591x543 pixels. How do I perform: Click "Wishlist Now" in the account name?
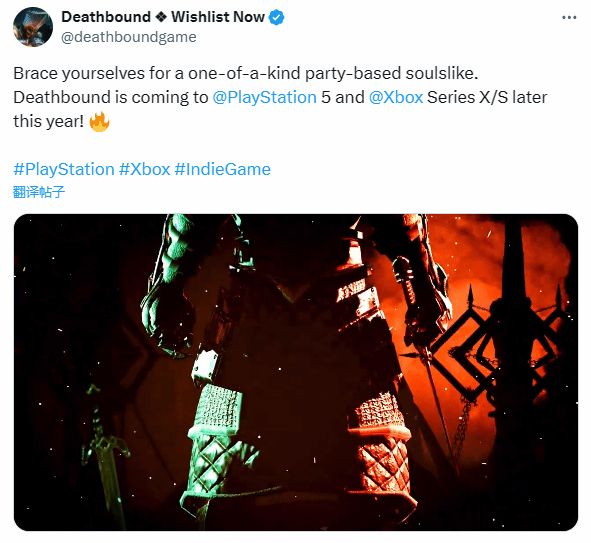[218, 17]
